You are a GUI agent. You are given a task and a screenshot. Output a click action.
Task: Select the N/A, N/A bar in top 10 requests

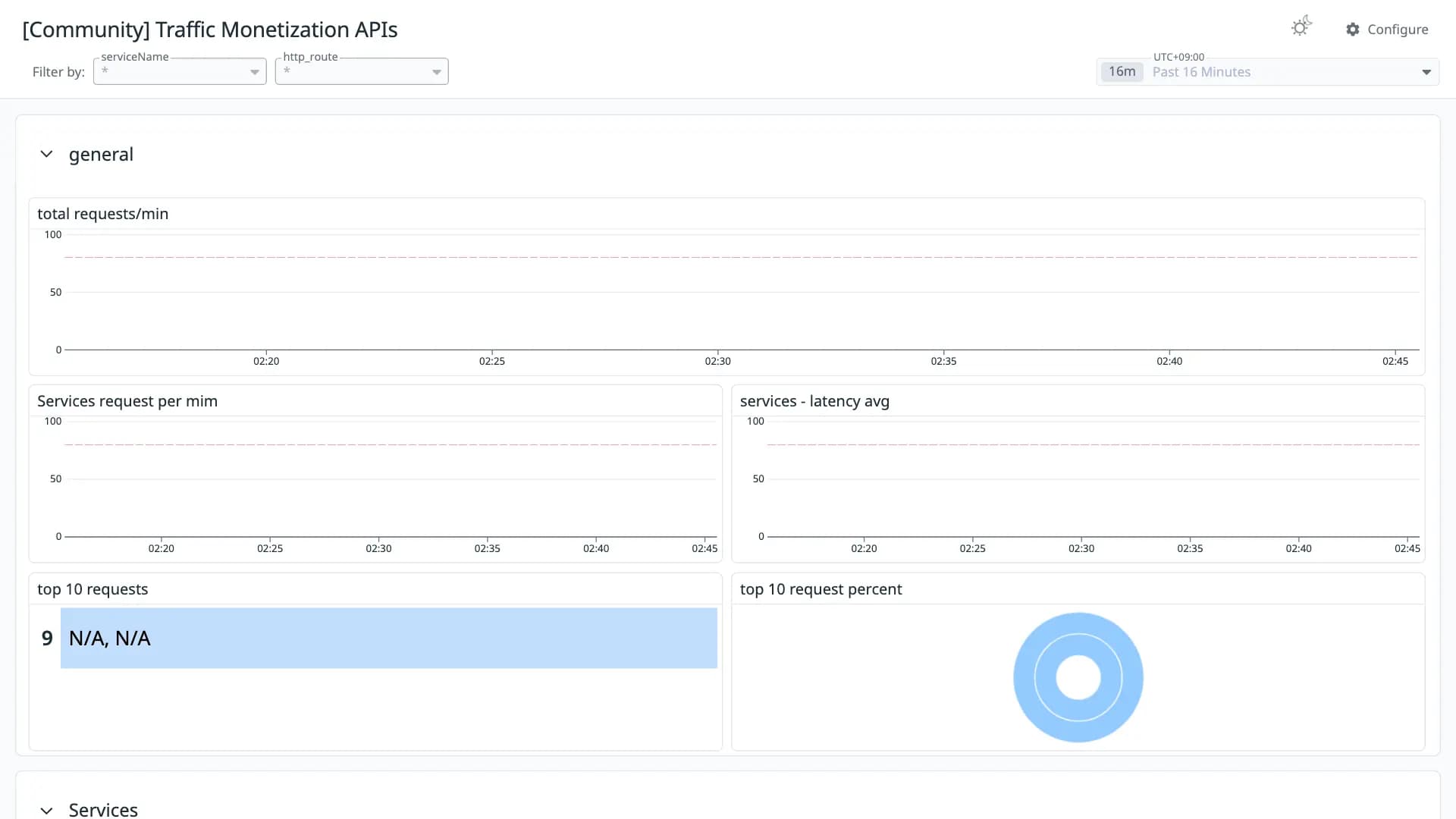click(x=388, y=639)
